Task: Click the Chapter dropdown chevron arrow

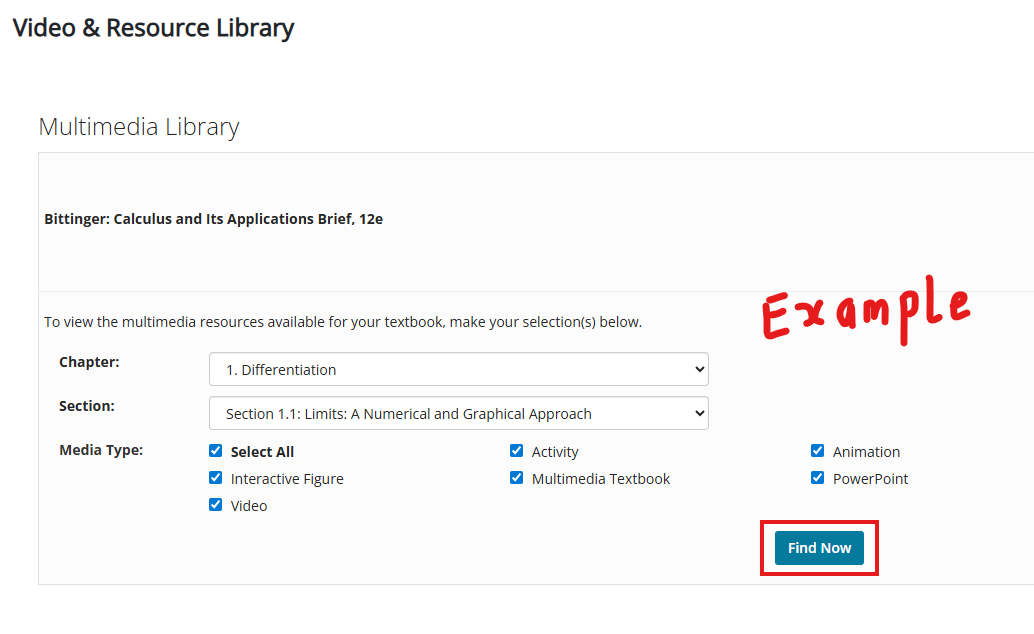Action: (700, 368)
